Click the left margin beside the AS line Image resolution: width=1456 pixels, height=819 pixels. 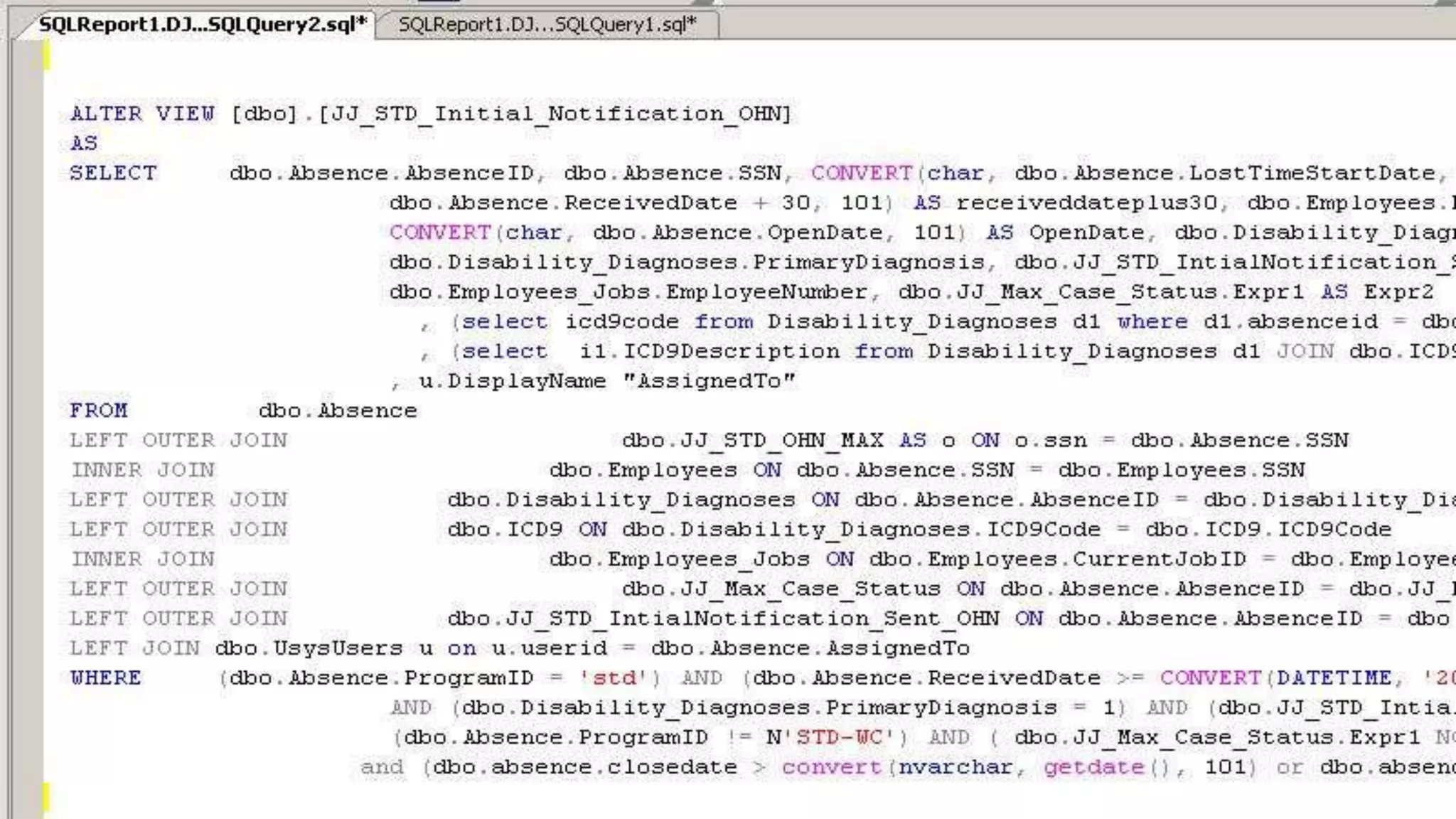tap(28, 144)
